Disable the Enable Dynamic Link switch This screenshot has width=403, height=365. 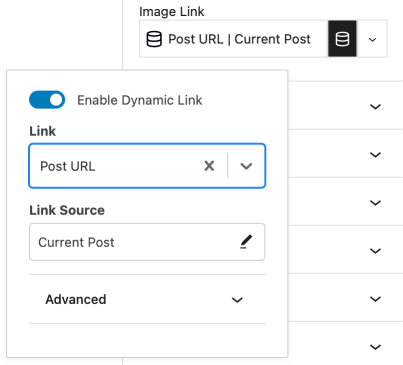click(47, 100)
